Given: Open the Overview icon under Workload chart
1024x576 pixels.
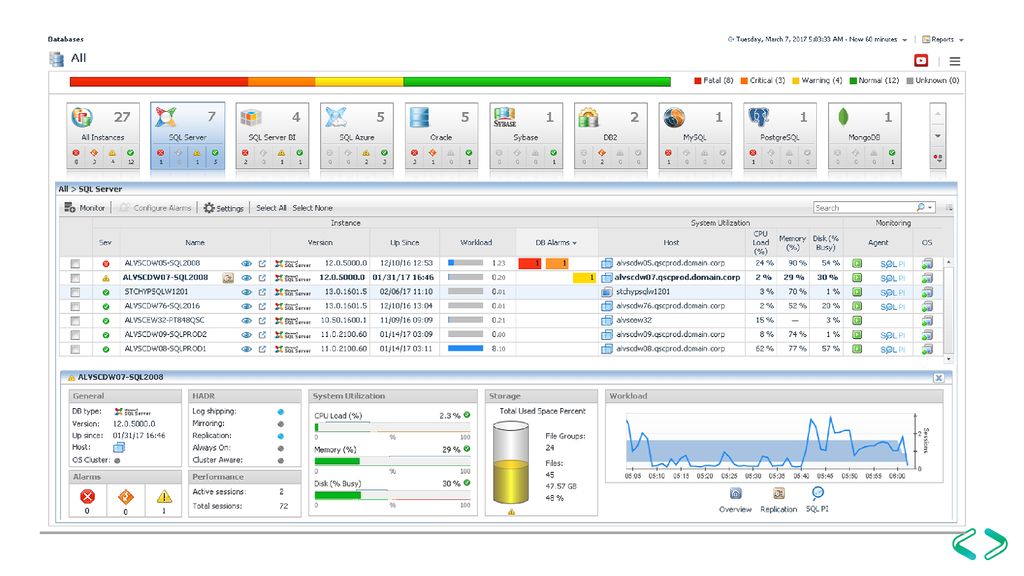Looking at the screenshot, I should [735, 494].
